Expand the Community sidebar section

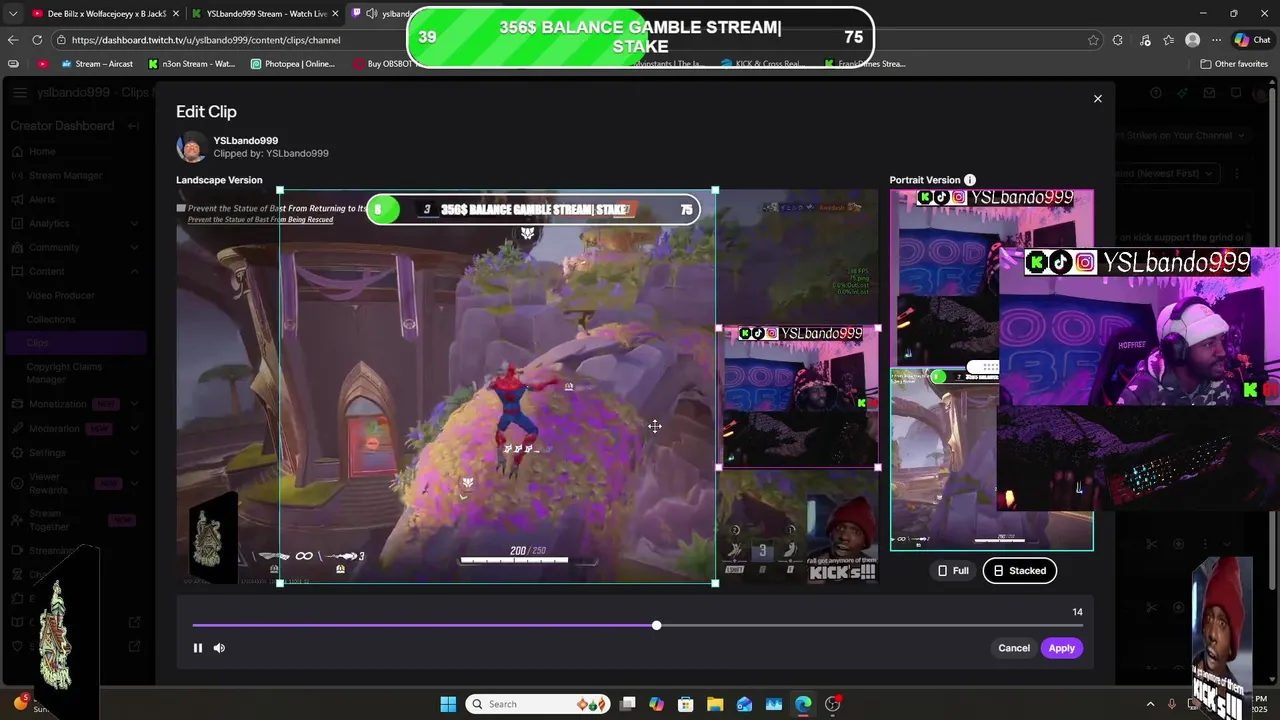(134, 248)
